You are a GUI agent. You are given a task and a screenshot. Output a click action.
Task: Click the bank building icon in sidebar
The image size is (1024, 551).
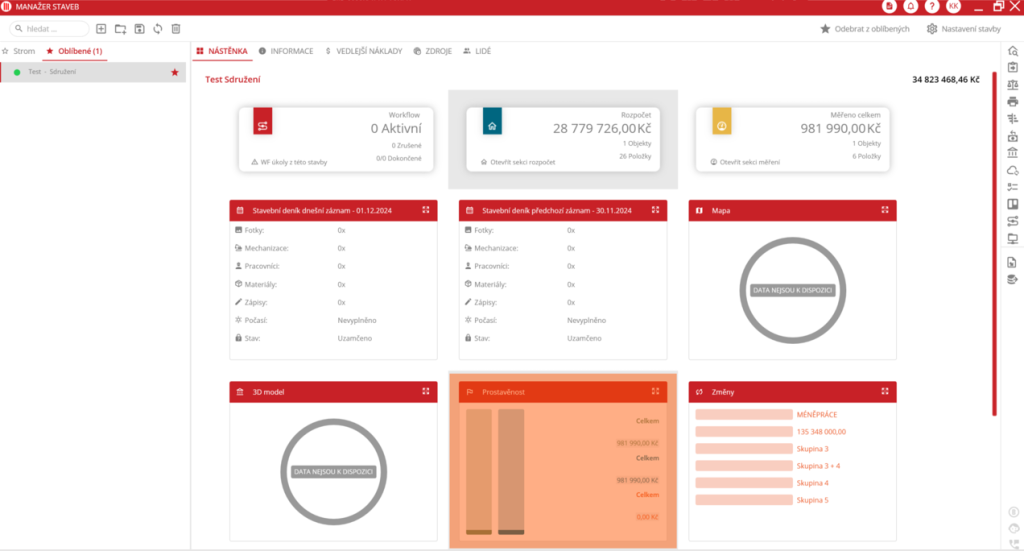point(1013,153)
